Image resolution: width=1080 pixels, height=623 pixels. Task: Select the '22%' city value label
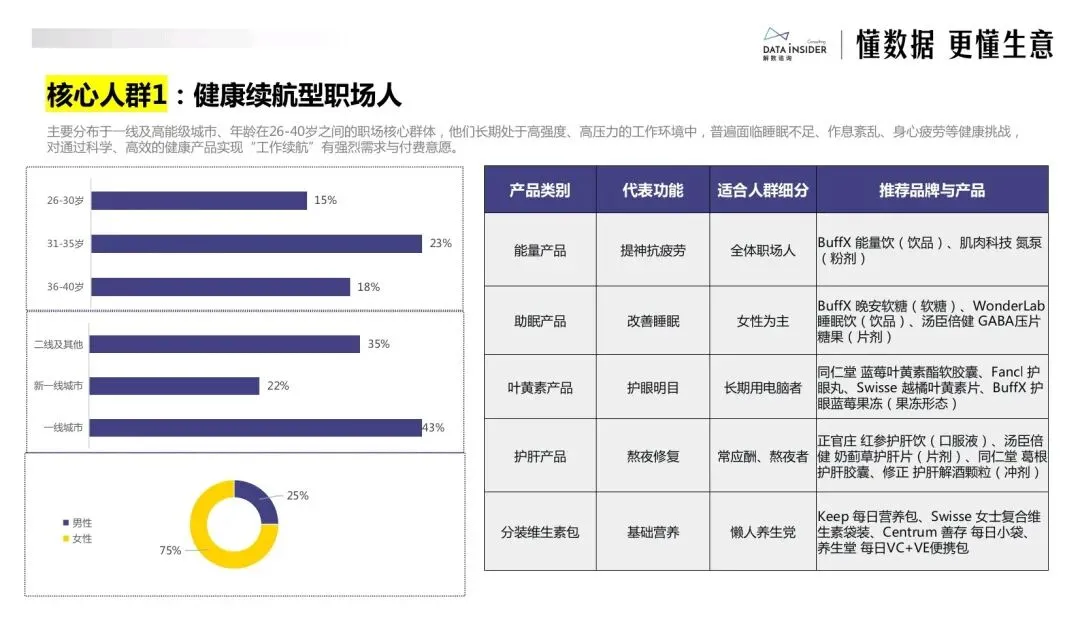278,386
